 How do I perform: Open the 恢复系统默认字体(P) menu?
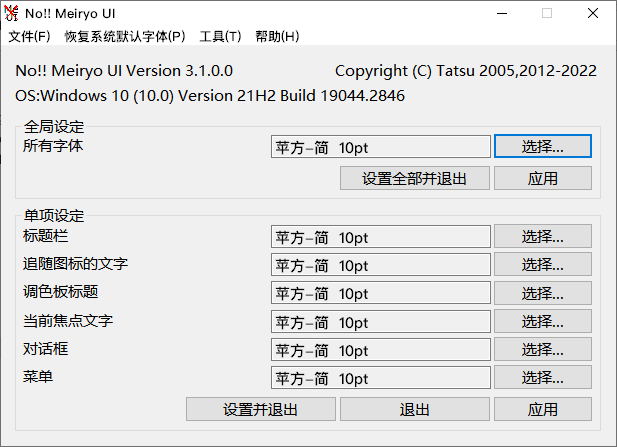click(125, 37)
